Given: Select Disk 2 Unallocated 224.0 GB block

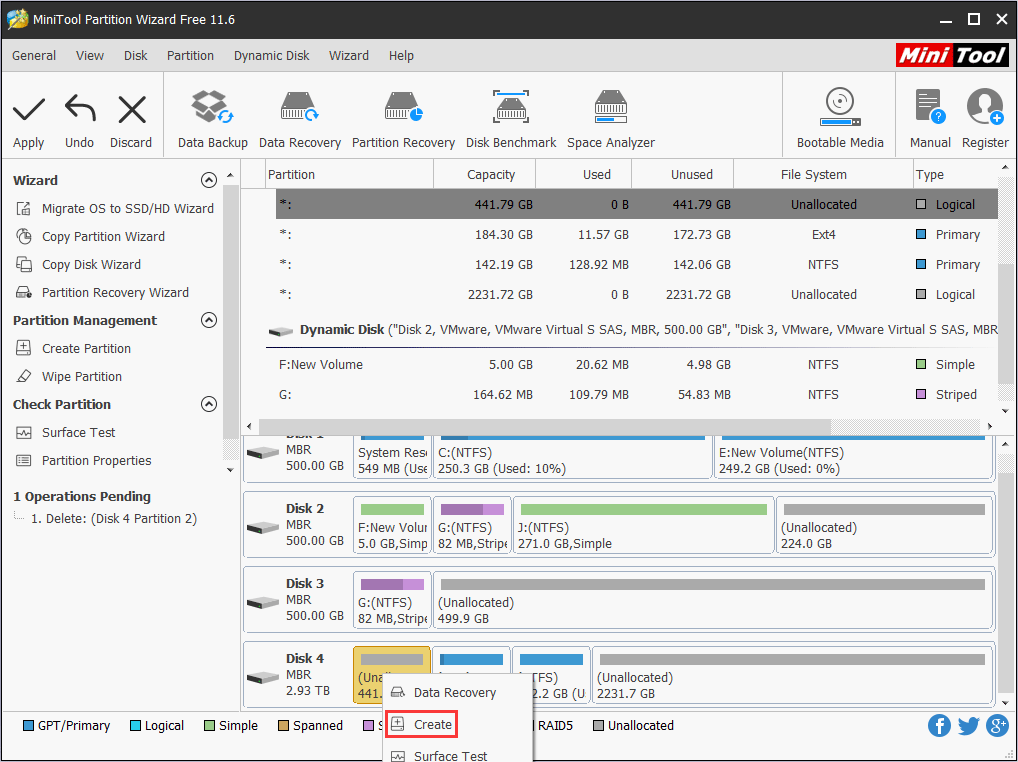Looking at the screenshot, I should (884, 524).
